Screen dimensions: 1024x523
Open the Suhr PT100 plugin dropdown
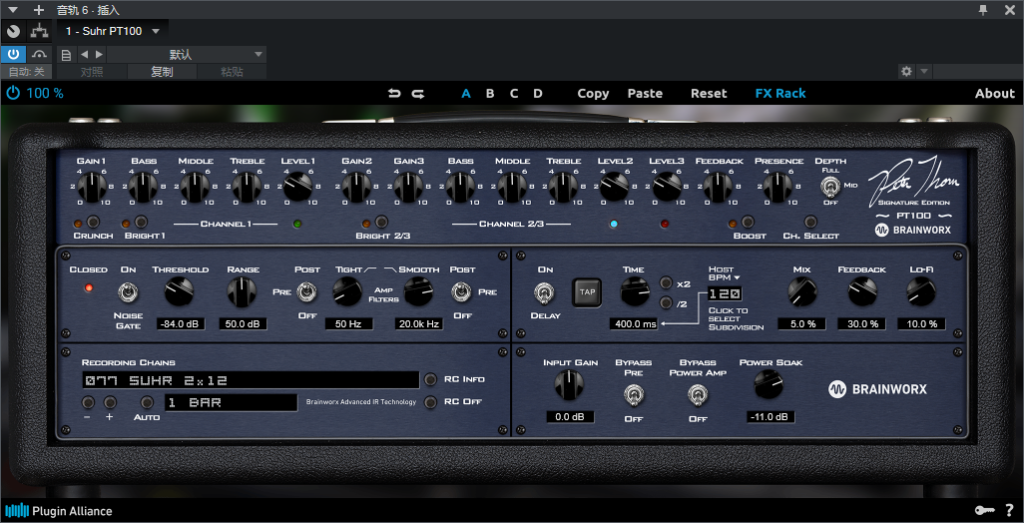[155, 31]
